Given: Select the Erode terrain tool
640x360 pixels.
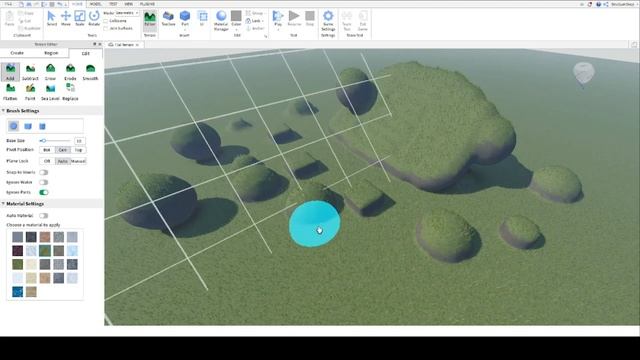Looking at the screenshot, I should coord(70,72).
